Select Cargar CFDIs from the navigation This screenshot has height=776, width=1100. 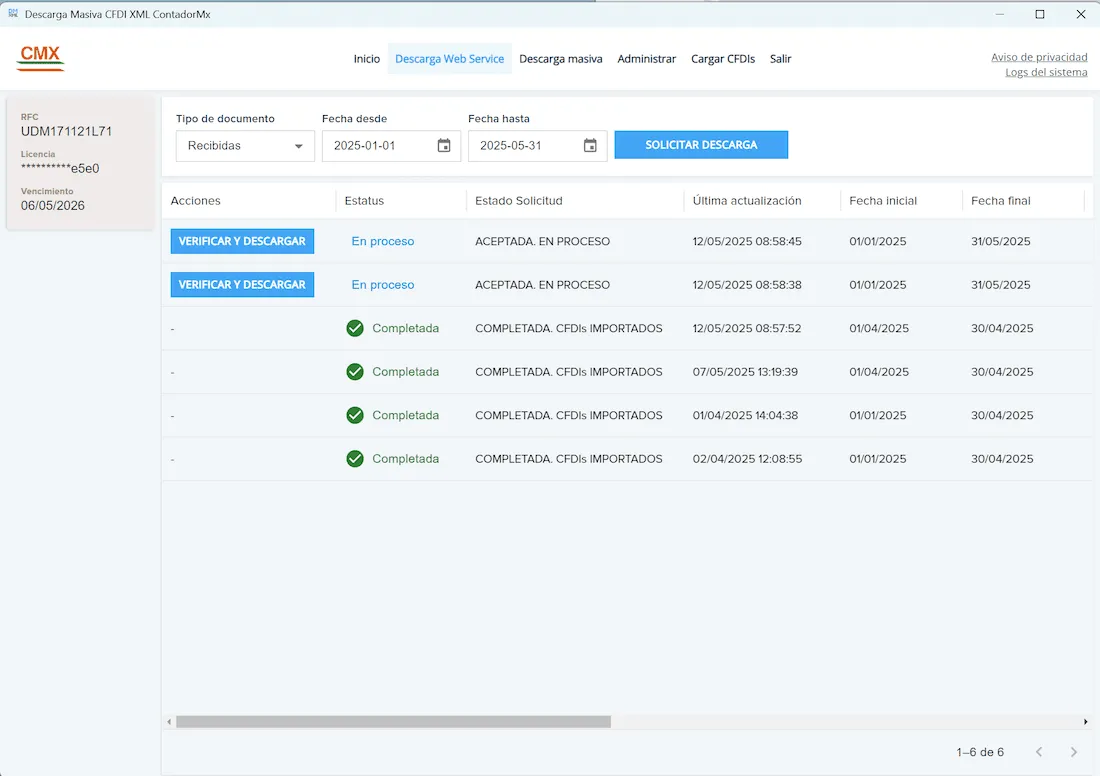(x=723, y=59)
